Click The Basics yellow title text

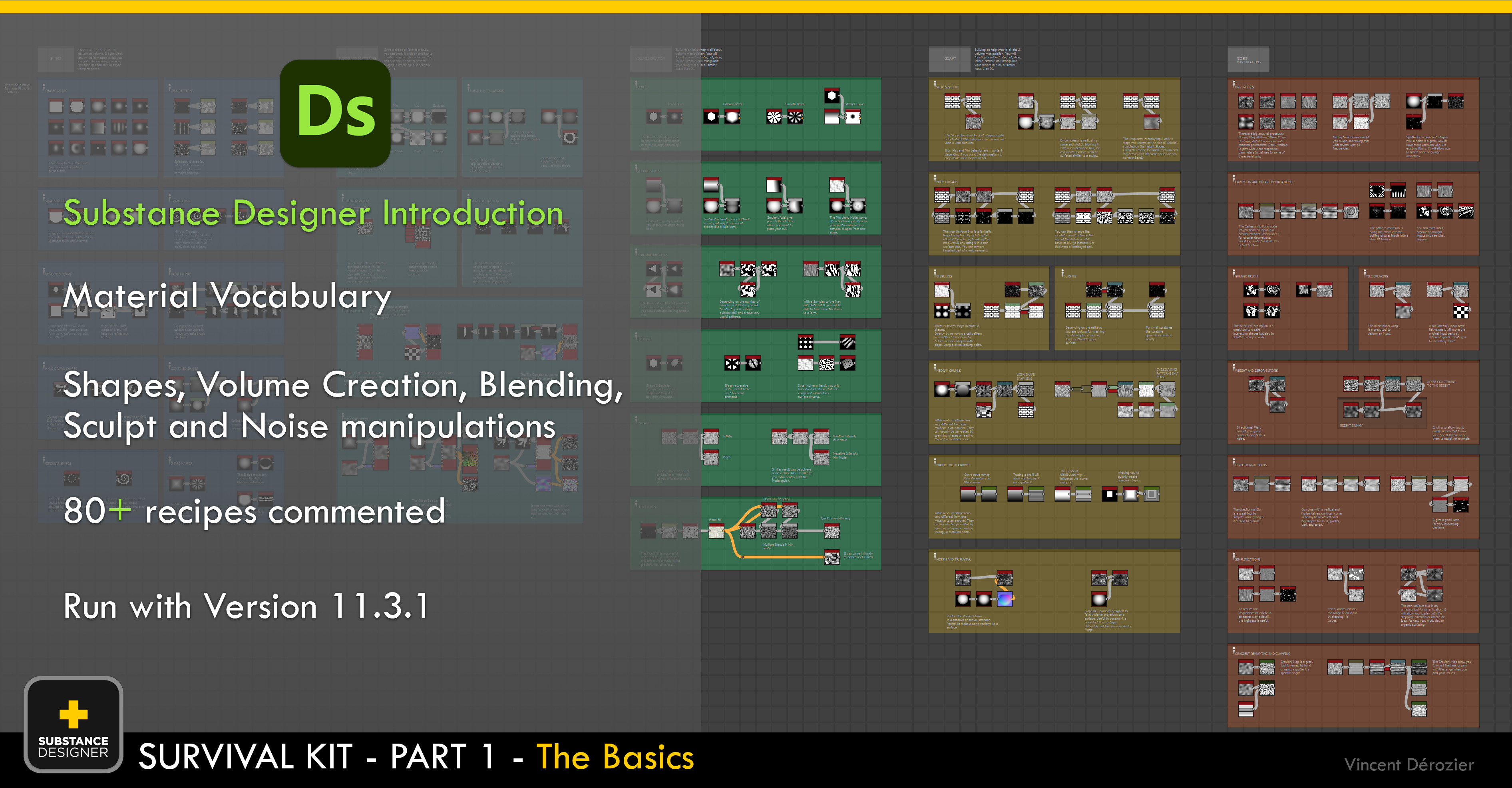pyautogui.click(x=615, y=757)
